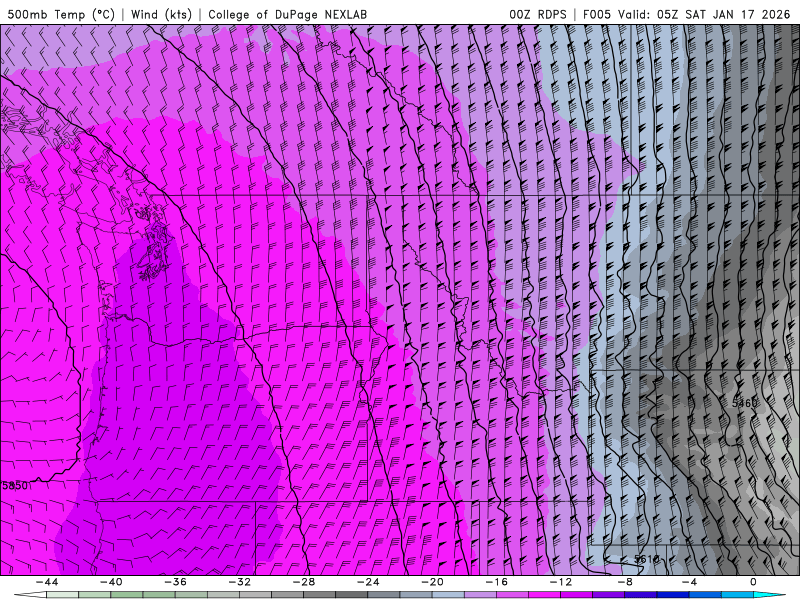Click the -20 colorbar tick label
800x600 pixels.
click(432, 582)
